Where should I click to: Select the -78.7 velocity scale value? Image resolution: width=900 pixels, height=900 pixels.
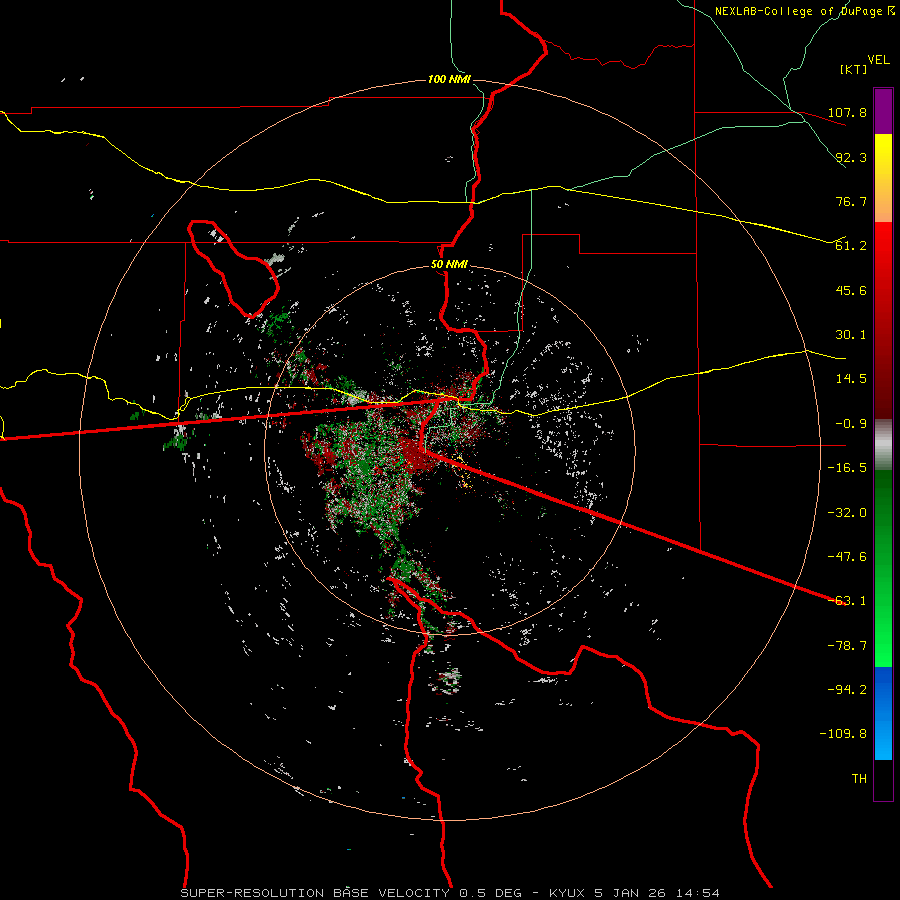[847, 646]
